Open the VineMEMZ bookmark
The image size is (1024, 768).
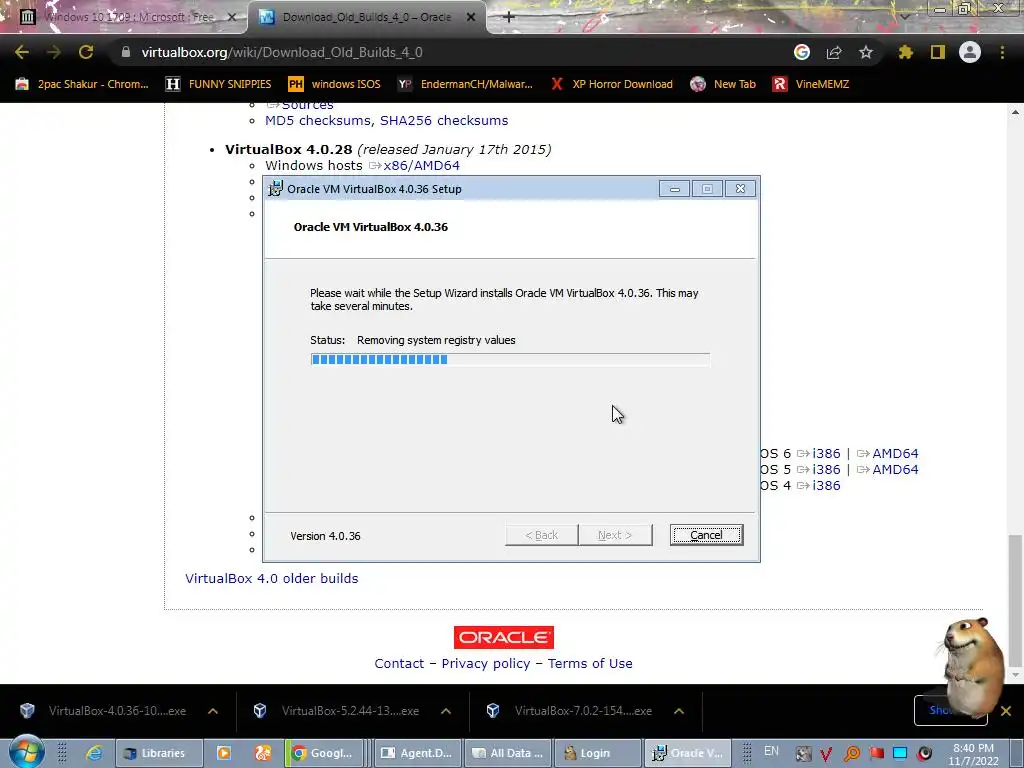(811, 84)
